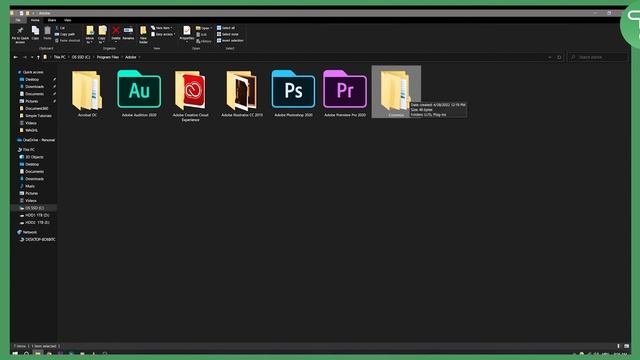Refresh the folder via address bar button
Viewport: 640px width, 360px height.
(x=559, y=57)
